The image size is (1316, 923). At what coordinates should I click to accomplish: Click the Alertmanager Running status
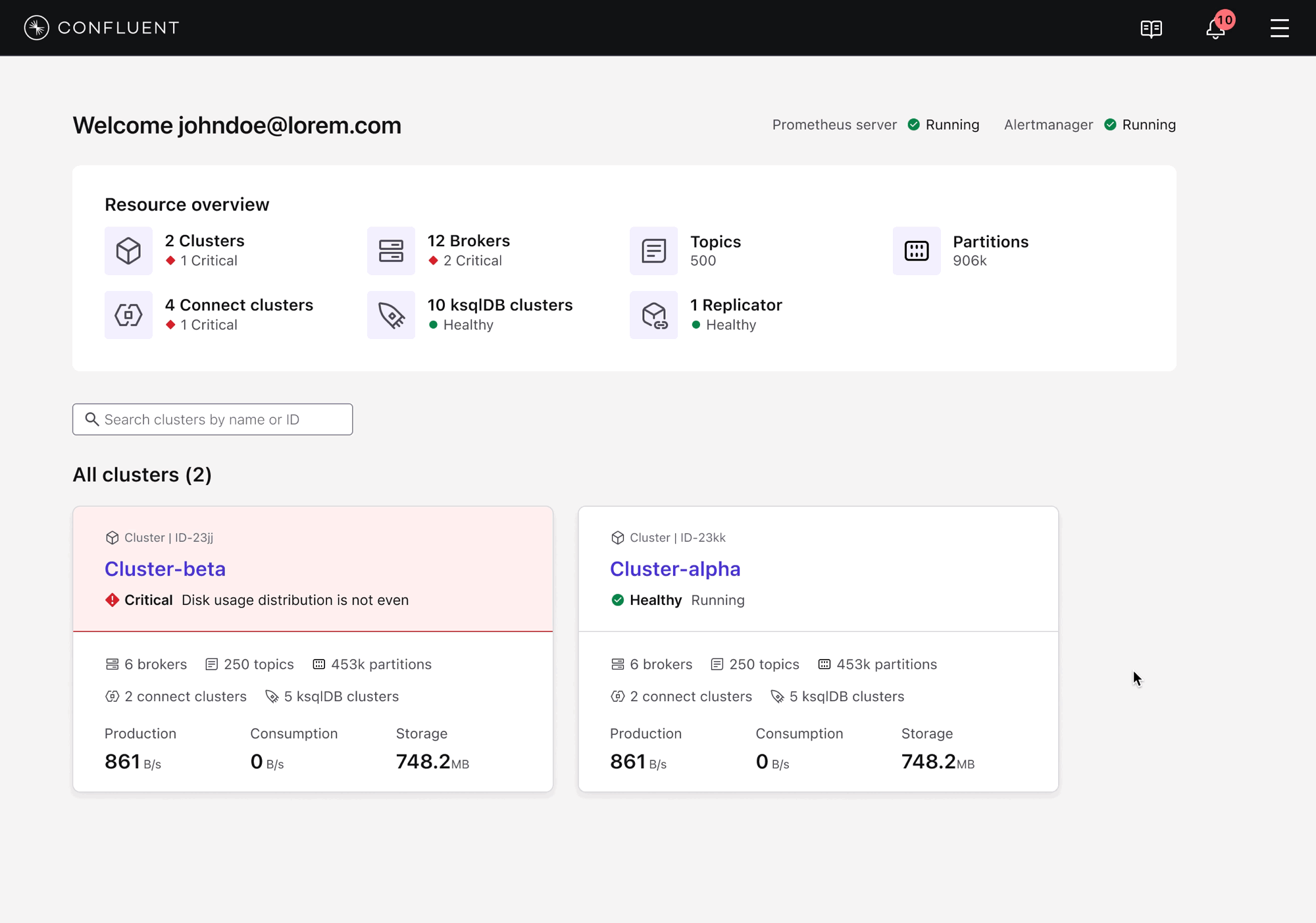[1148, 125]
